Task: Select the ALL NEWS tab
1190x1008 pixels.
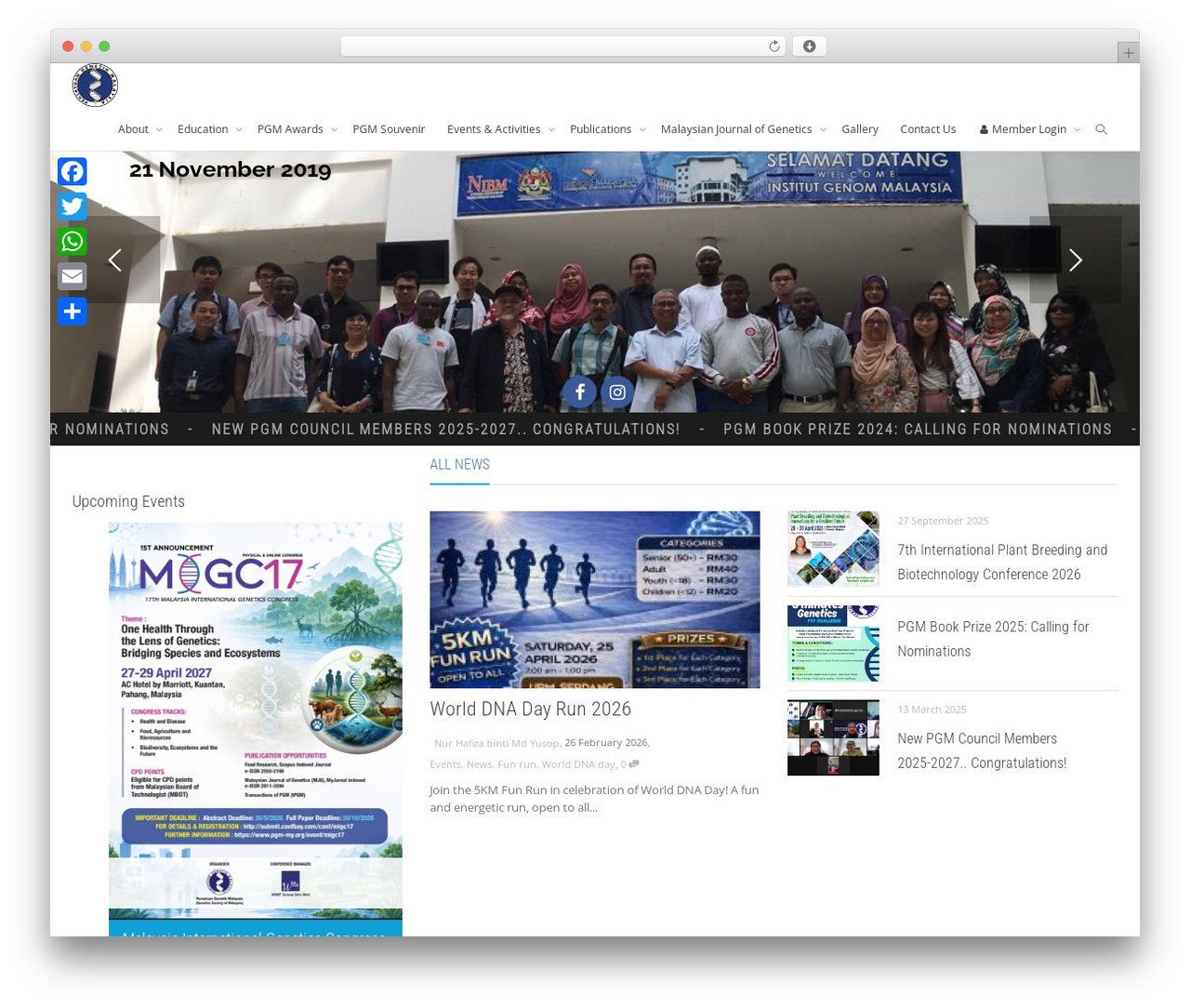Action: pyautogui.click(x=459, y=465)
